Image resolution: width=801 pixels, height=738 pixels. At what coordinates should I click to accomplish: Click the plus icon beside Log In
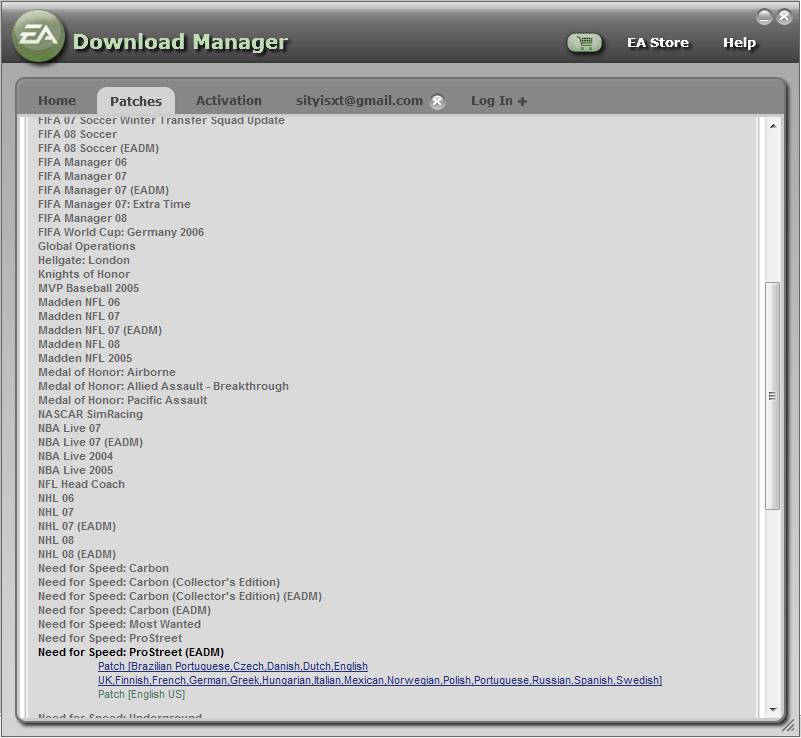point(523,101)
